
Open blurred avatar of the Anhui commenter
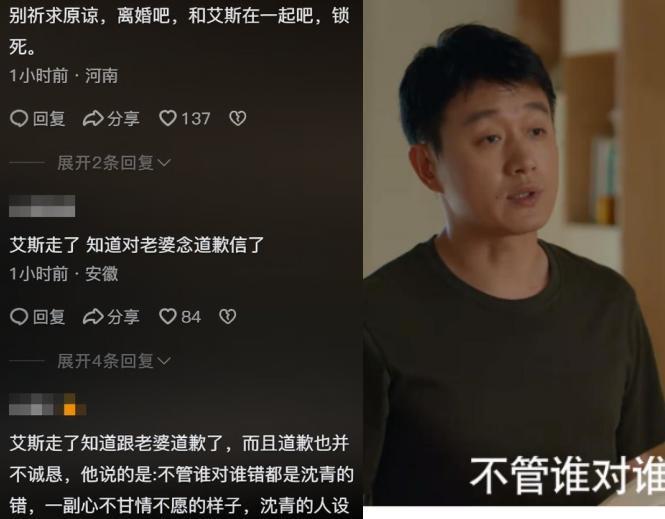pyautogui.click(x=42, y=206)
